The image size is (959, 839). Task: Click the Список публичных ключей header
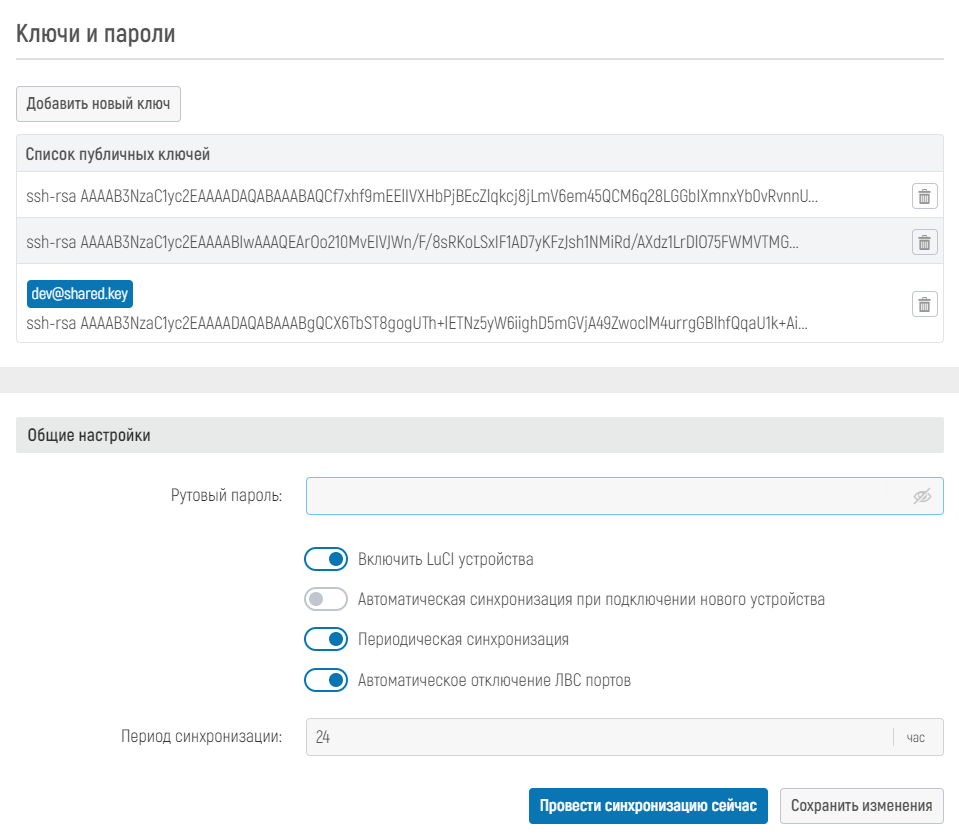[118, 154]
